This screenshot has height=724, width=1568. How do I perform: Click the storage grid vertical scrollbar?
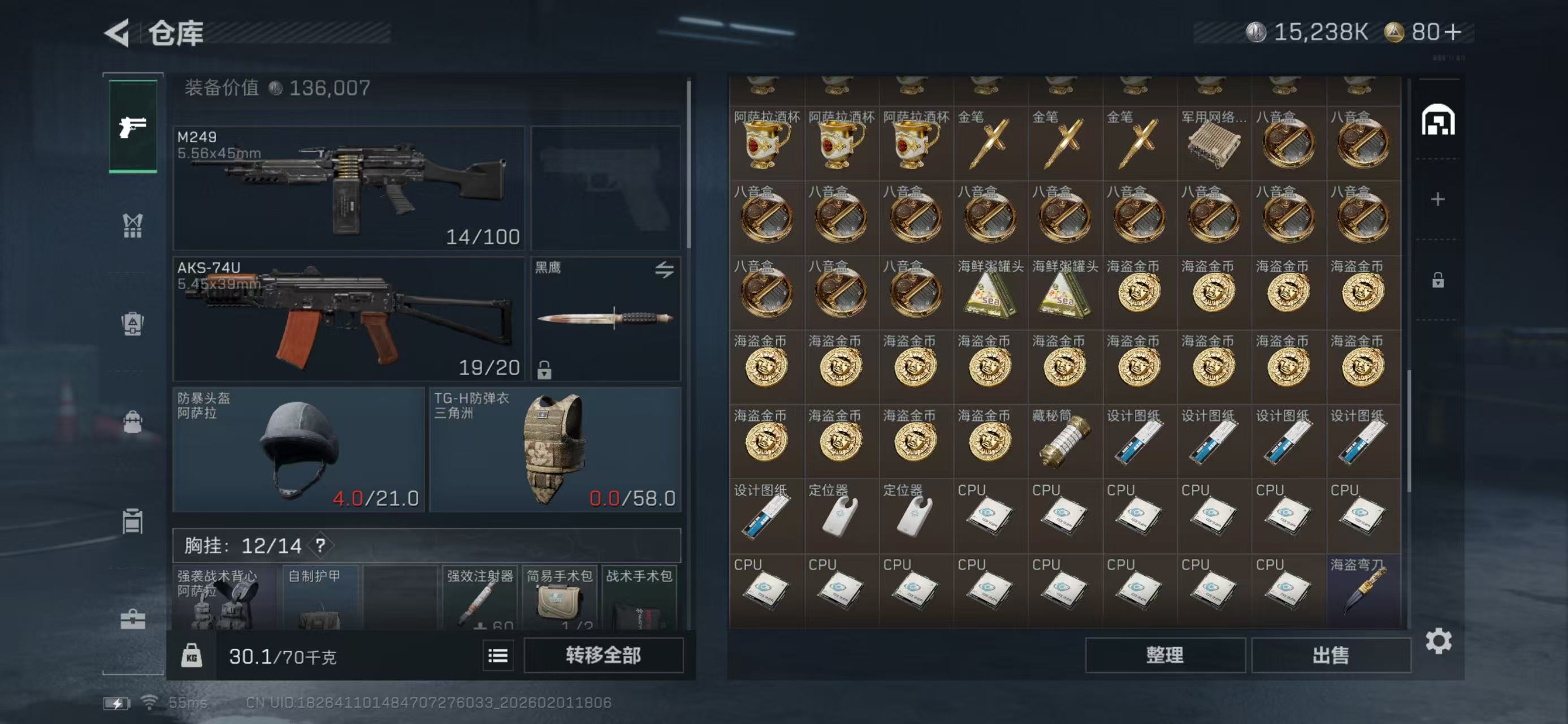tap(1409, 430)
